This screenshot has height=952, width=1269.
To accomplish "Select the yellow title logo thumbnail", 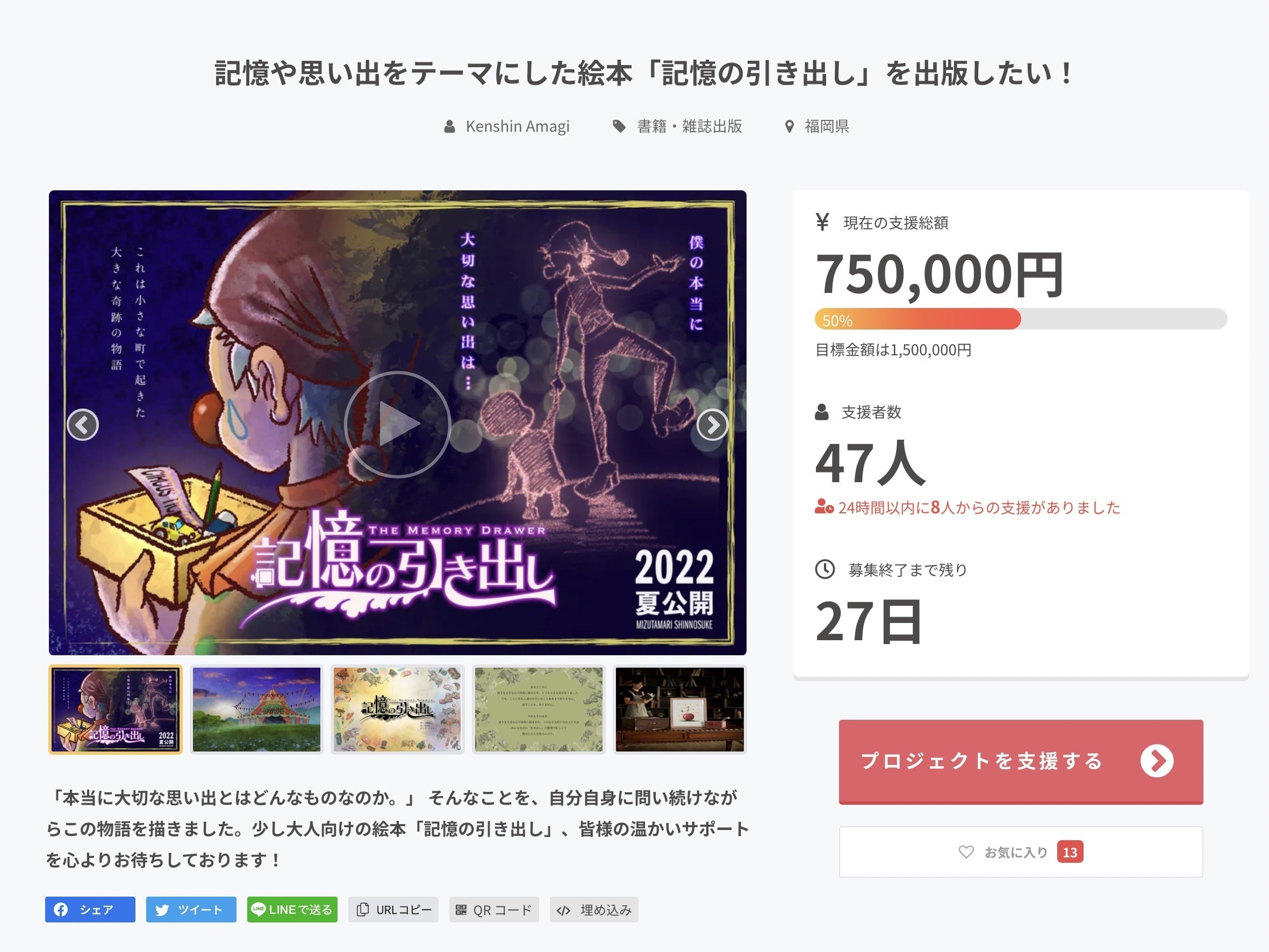I will [x=398, y=709].
